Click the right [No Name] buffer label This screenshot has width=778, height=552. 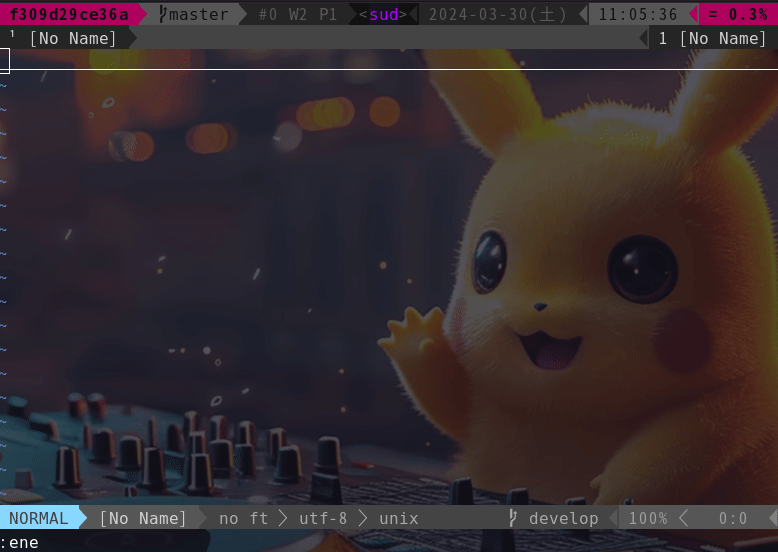point(722,38)
